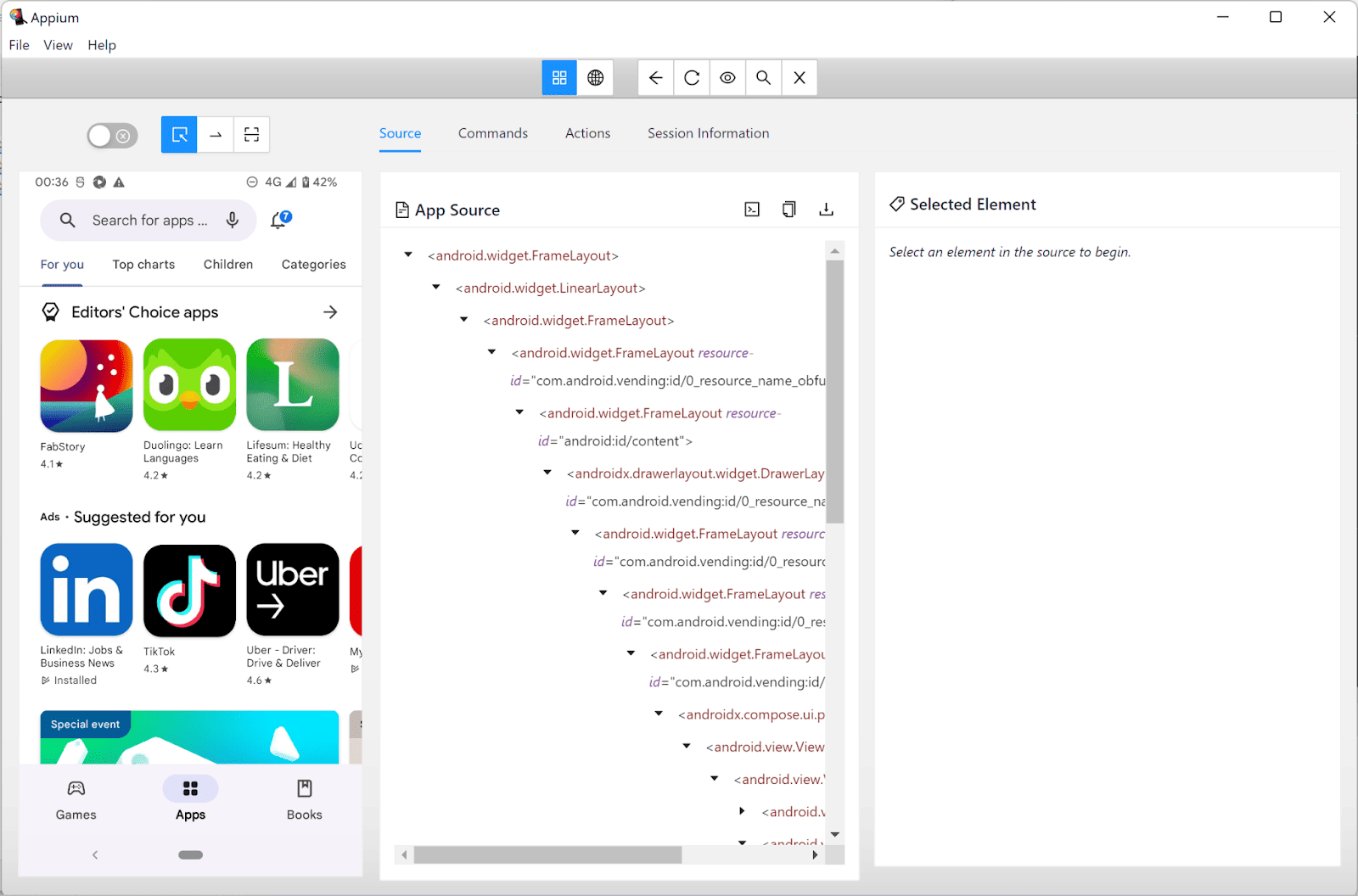Copy the app source XML to clipboard
This screenshot has height=896, width=1358.
click(789, 210)
